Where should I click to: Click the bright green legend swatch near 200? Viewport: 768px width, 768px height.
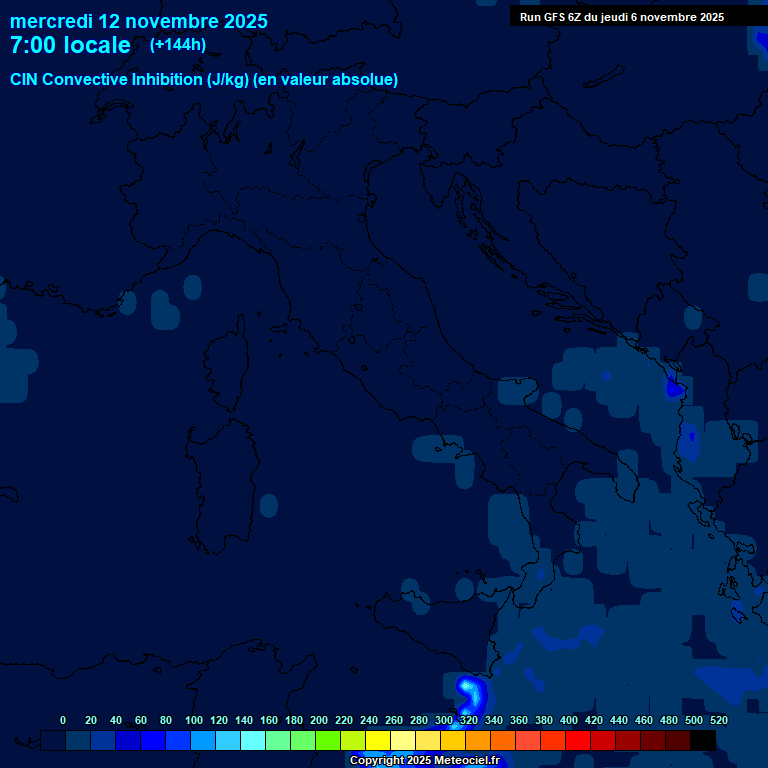pos(328,740)
